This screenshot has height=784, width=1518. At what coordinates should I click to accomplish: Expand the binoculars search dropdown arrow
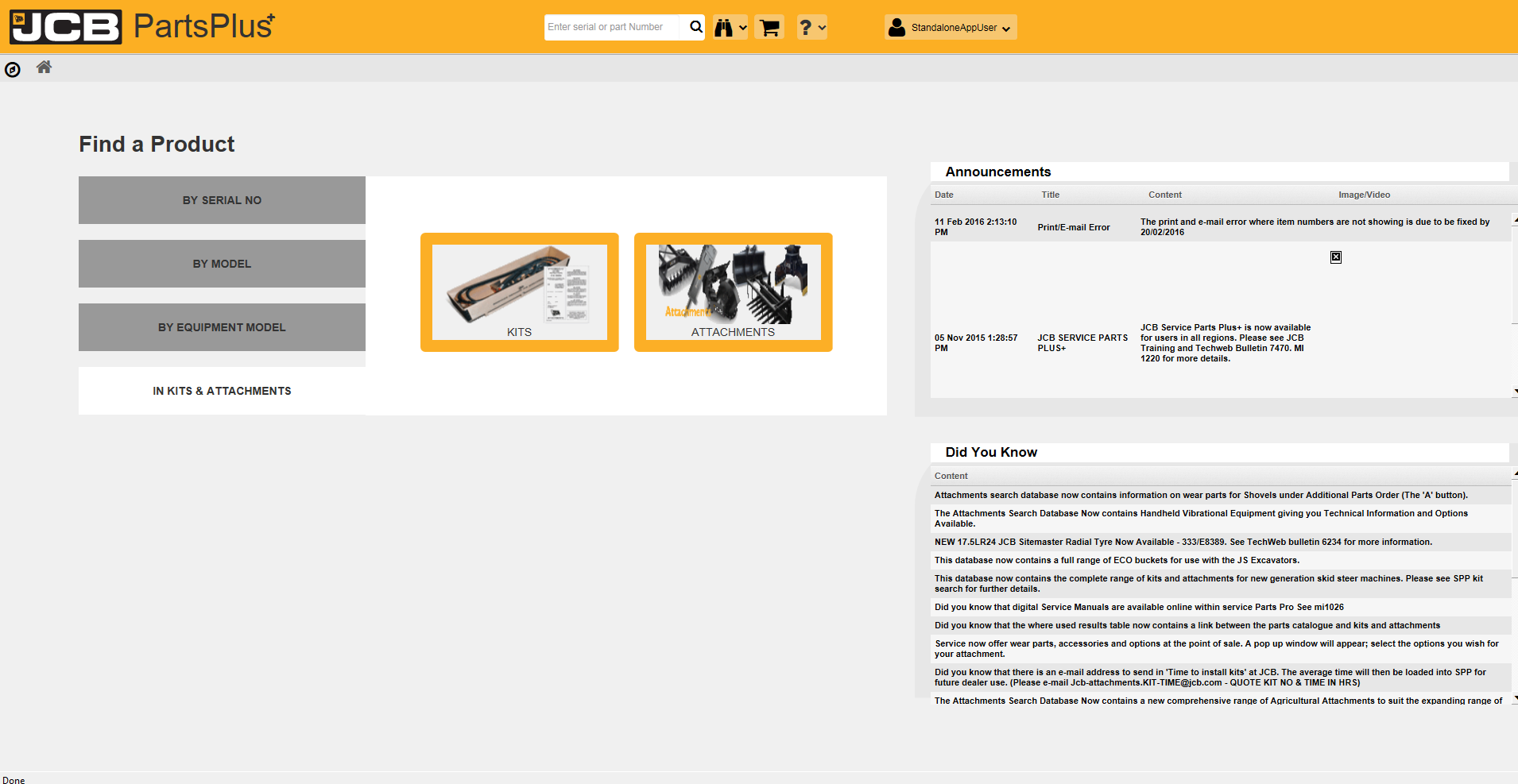[x=743, y=28]
